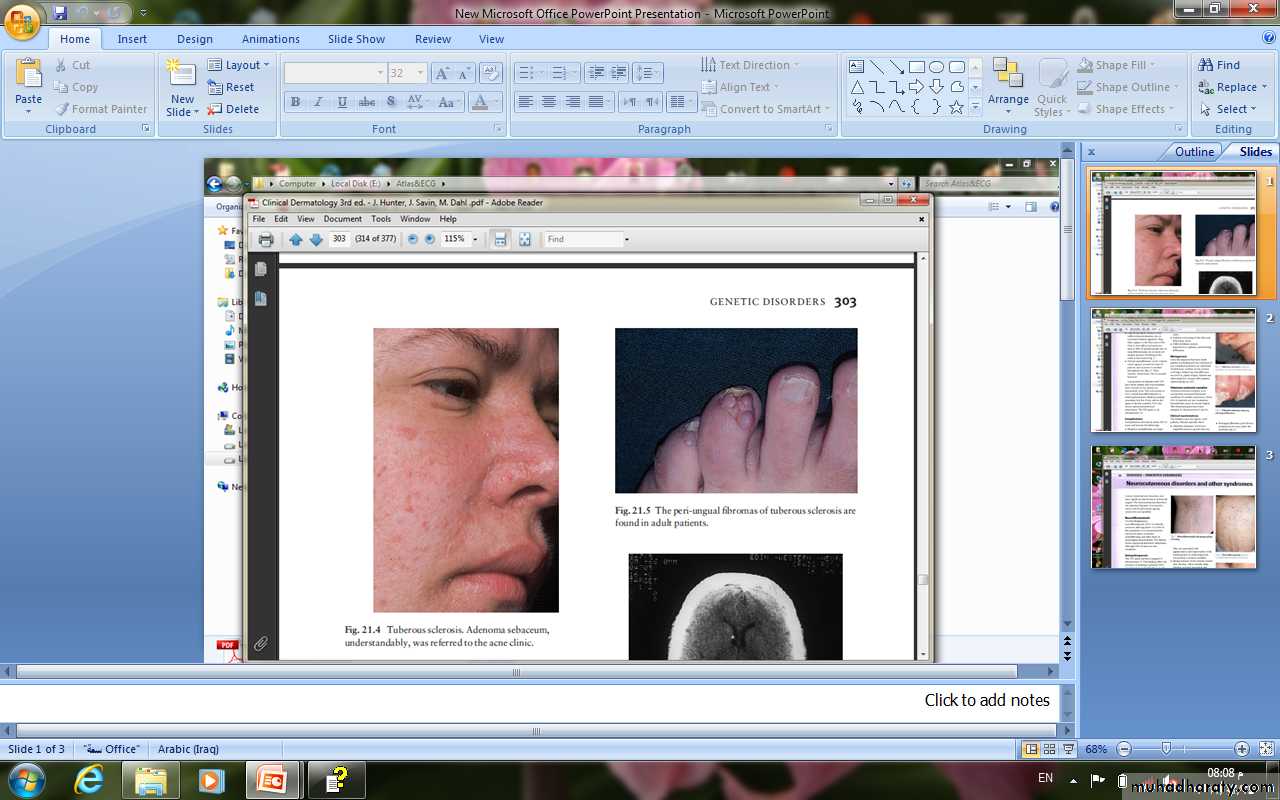Toggle Bold formatting

pyautogui.click(x=295, y=102)
